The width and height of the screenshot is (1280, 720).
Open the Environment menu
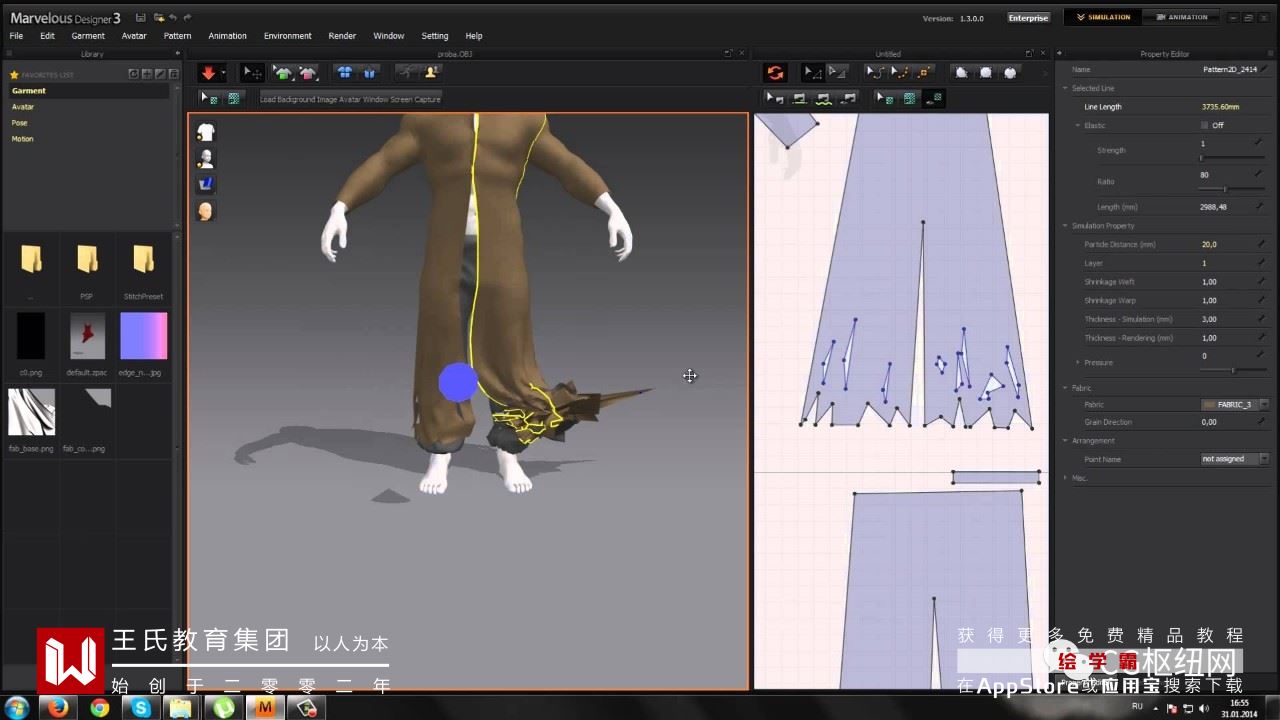(288, 36)
